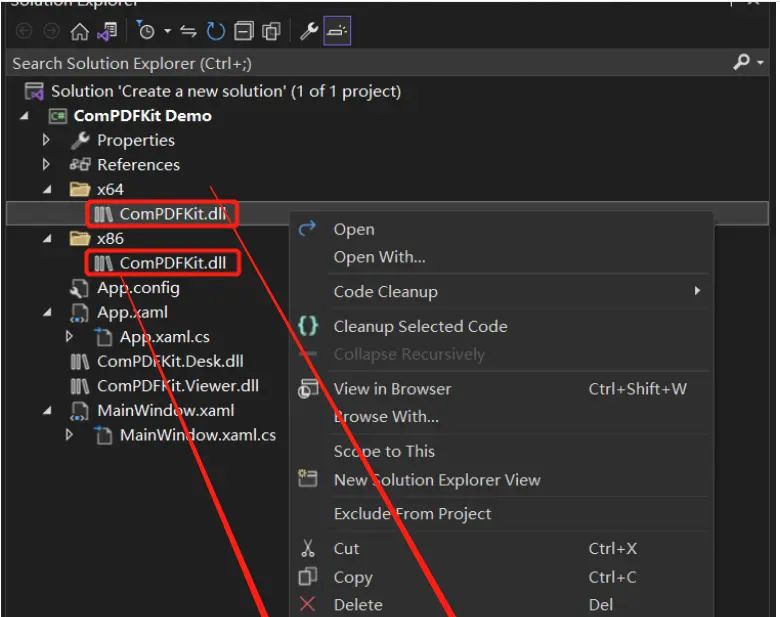Choose Open With... from context menu

[x=379, y=257]
